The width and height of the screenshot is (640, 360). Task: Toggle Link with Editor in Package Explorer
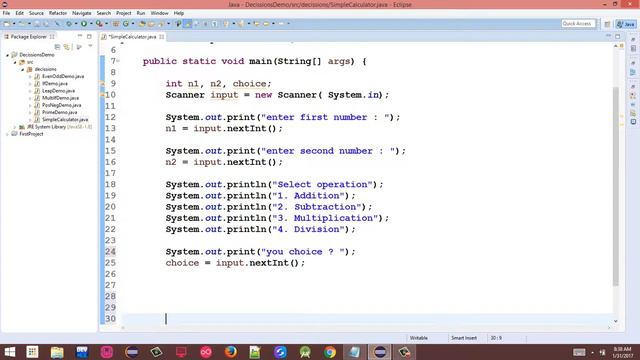(67, 47)
